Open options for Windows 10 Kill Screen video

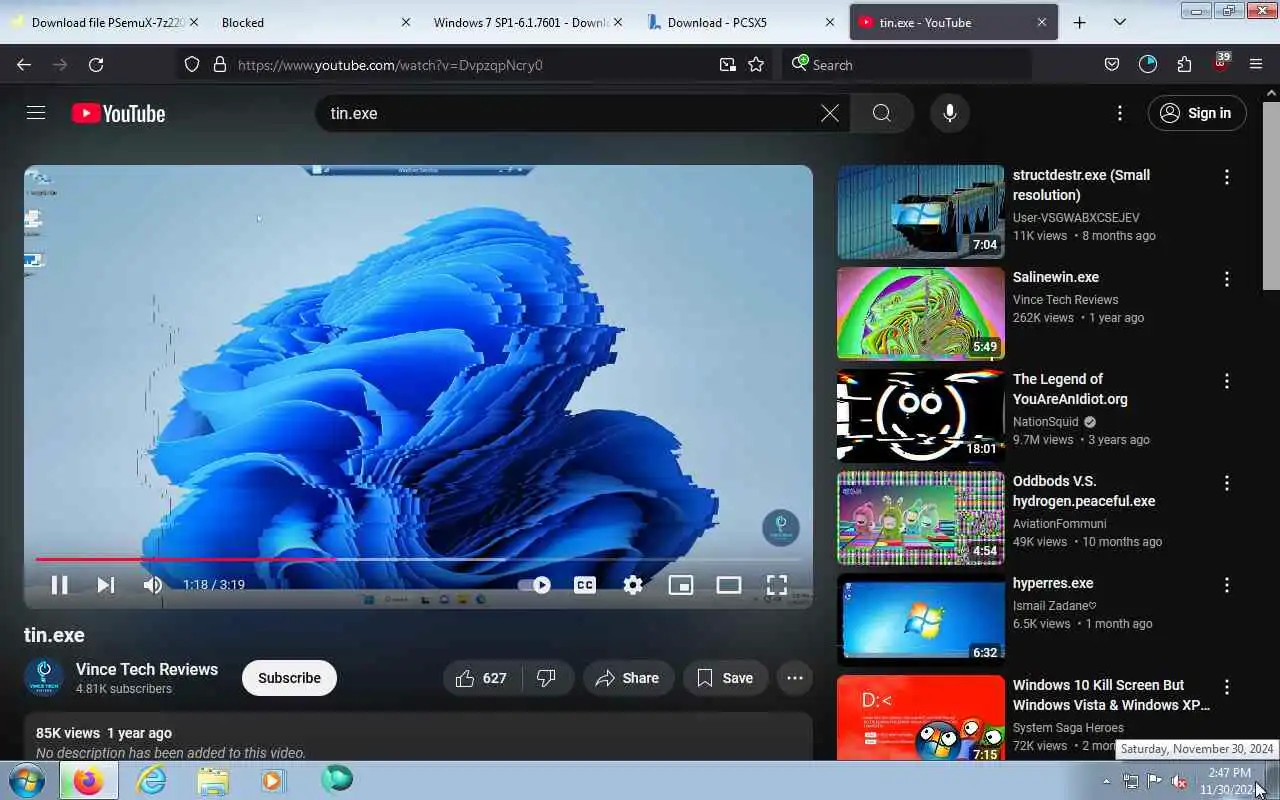pos(1227,687)
